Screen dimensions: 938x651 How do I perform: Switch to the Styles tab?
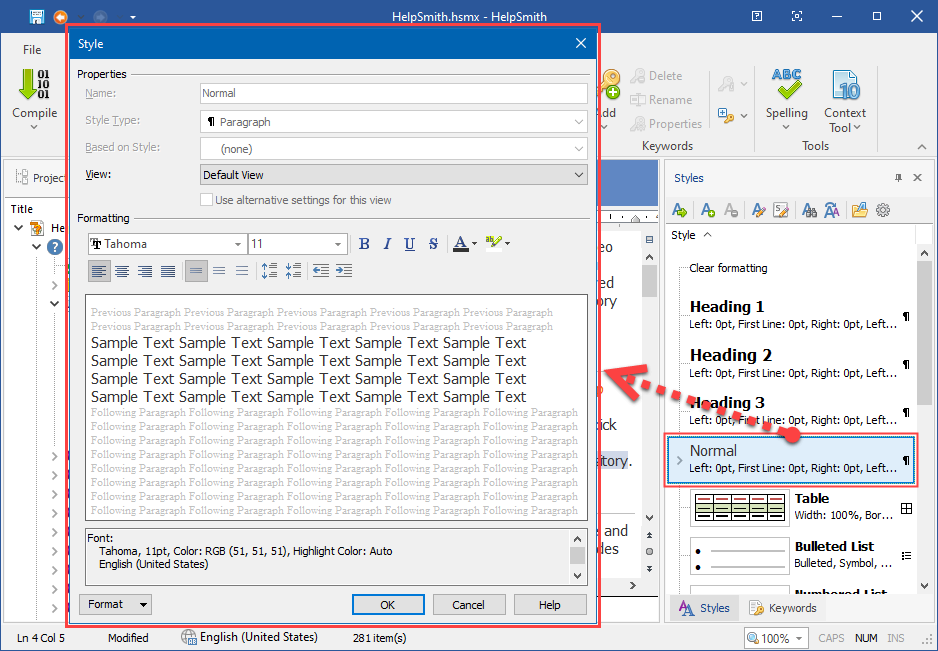pyautogui.click(x=705, y=608)
